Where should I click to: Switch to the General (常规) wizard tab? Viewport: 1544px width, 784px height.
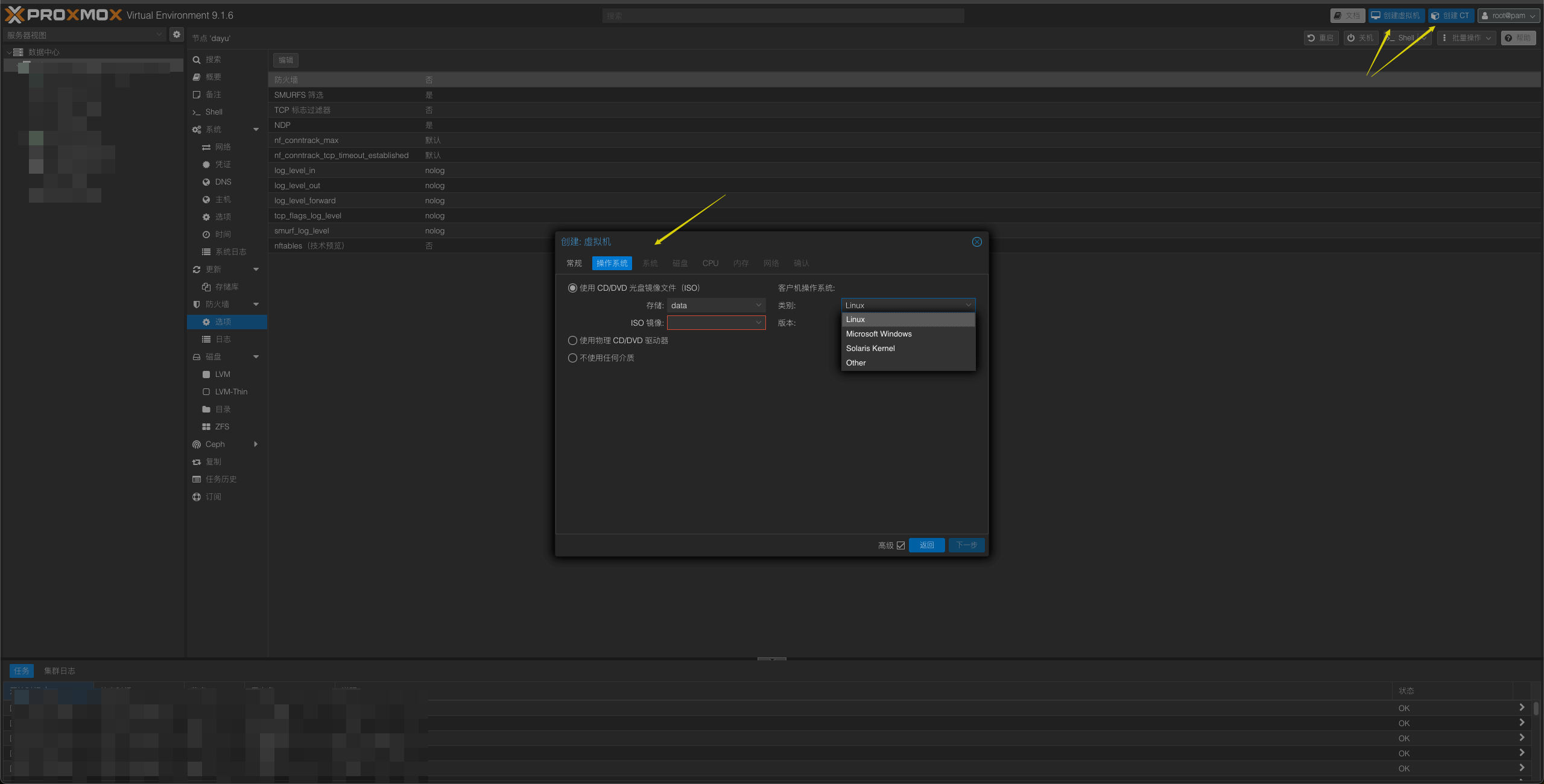(574, 264)
